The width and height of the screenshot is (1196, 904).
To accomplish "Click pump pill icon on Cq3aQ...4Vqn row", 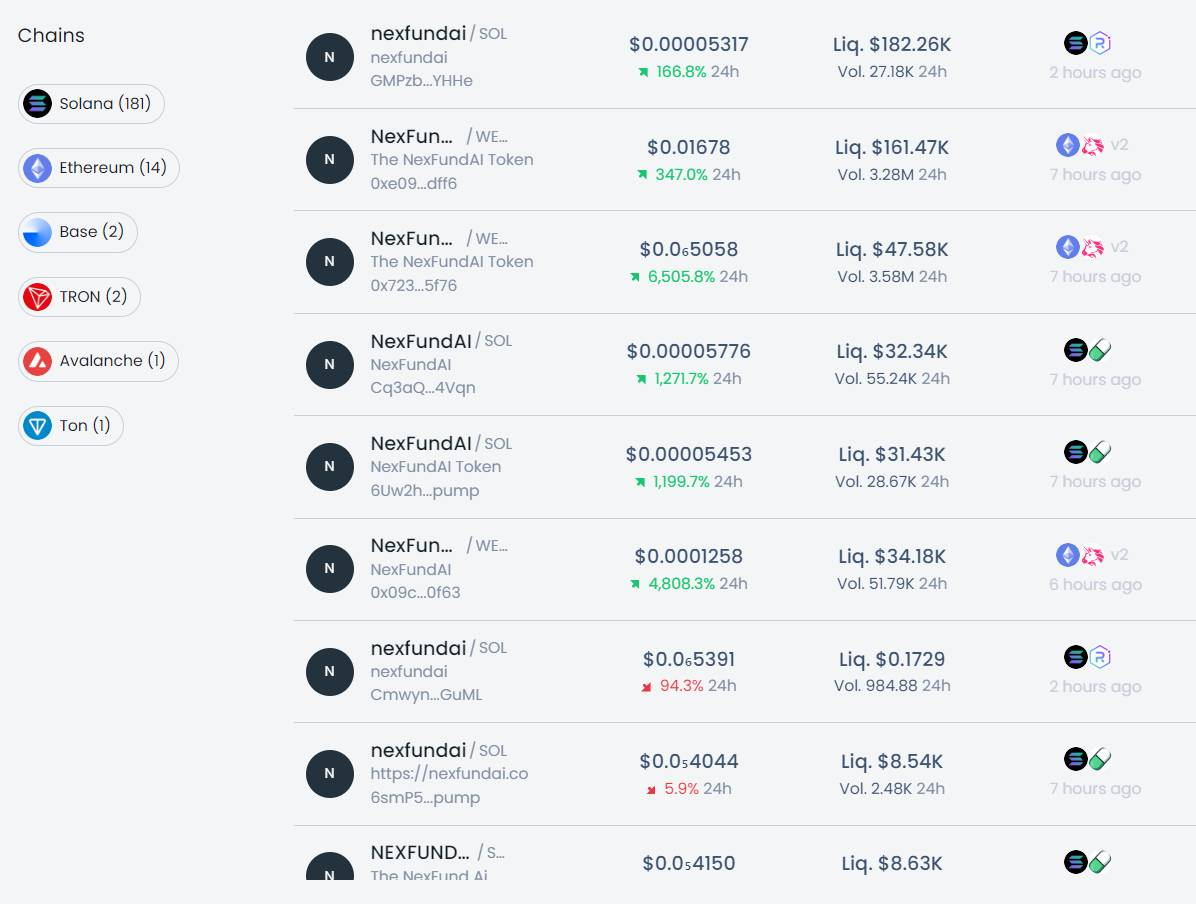I will [1100, 350].
